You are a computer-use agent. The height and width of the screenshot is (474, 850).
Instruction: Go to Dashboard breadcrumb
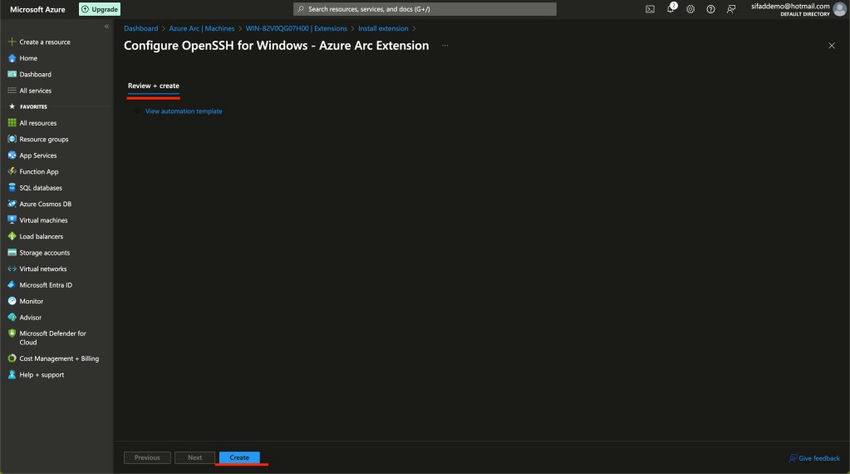(141, 29)
